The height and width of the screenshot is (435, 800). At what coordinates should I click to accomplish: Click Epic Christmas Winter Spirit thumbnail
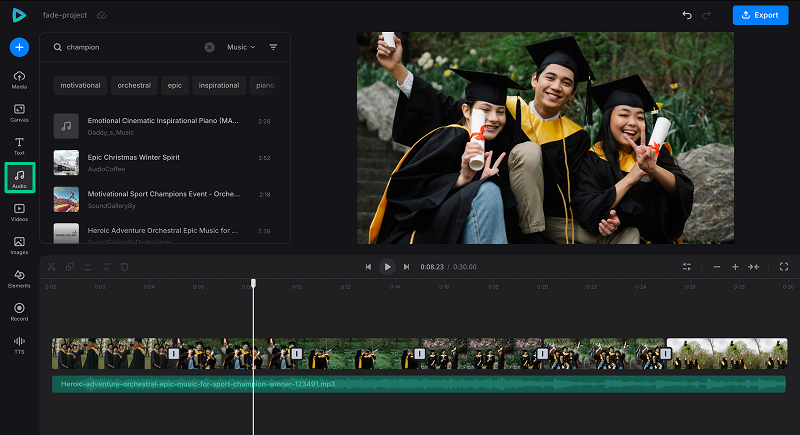66,163
